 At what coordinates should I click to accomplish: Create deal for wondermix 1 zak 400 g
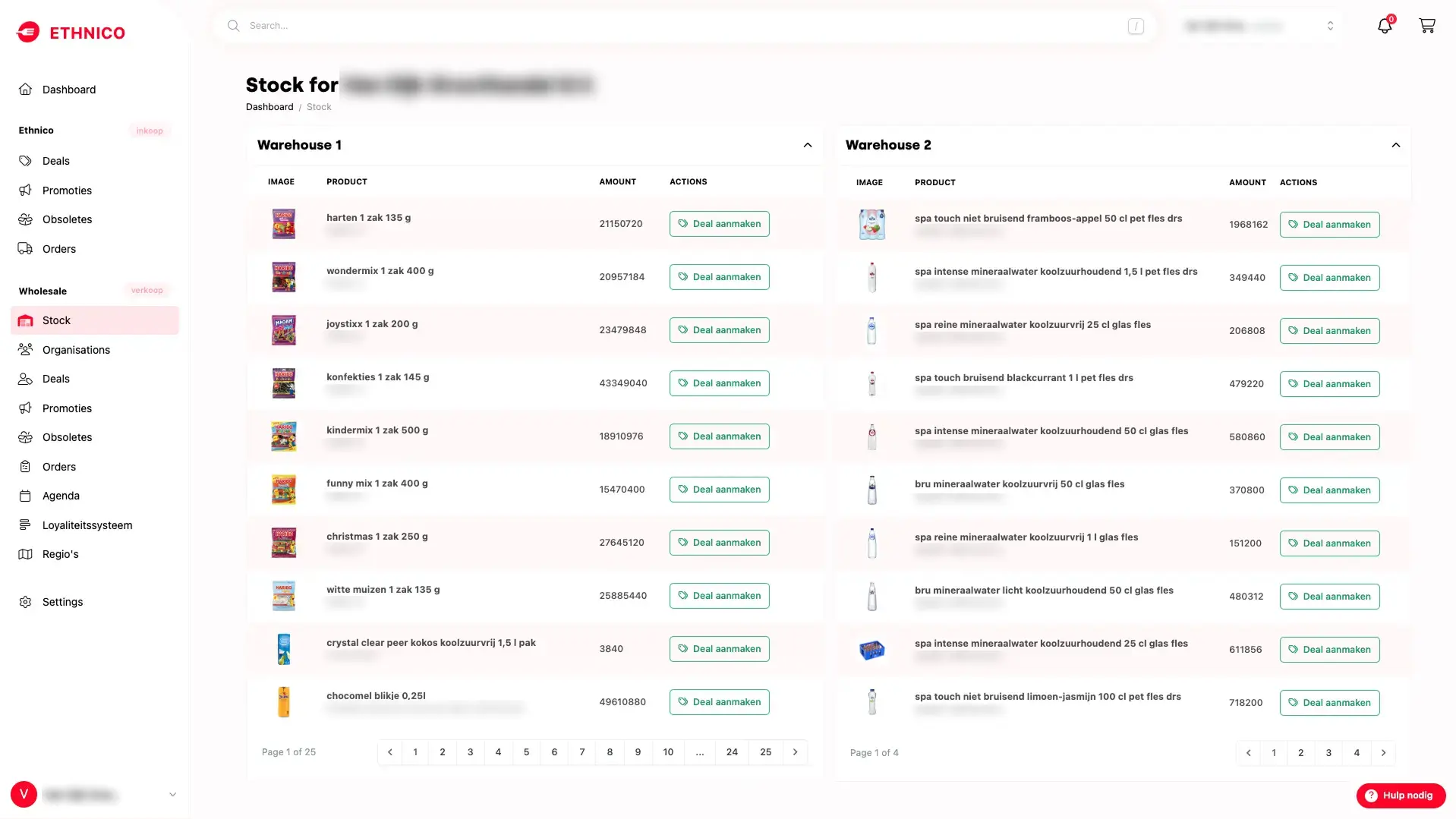pyautogui.click(x=719, y=277)
